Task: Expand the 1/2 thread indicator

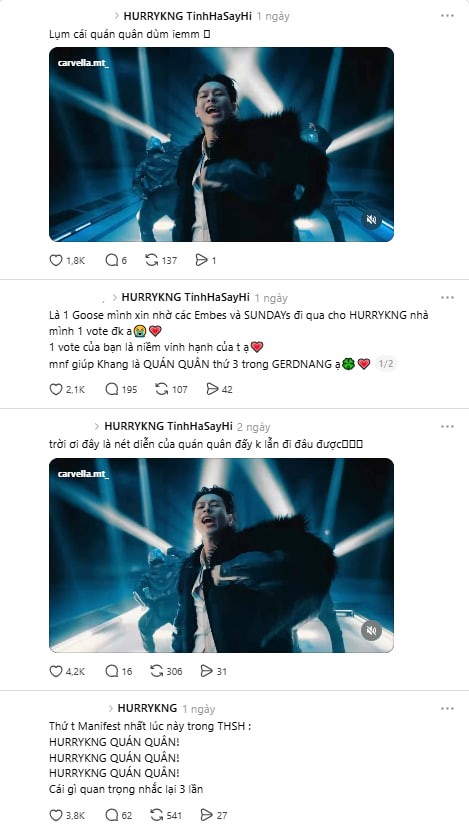Action: pyautogui.click(x=386, y=364)
